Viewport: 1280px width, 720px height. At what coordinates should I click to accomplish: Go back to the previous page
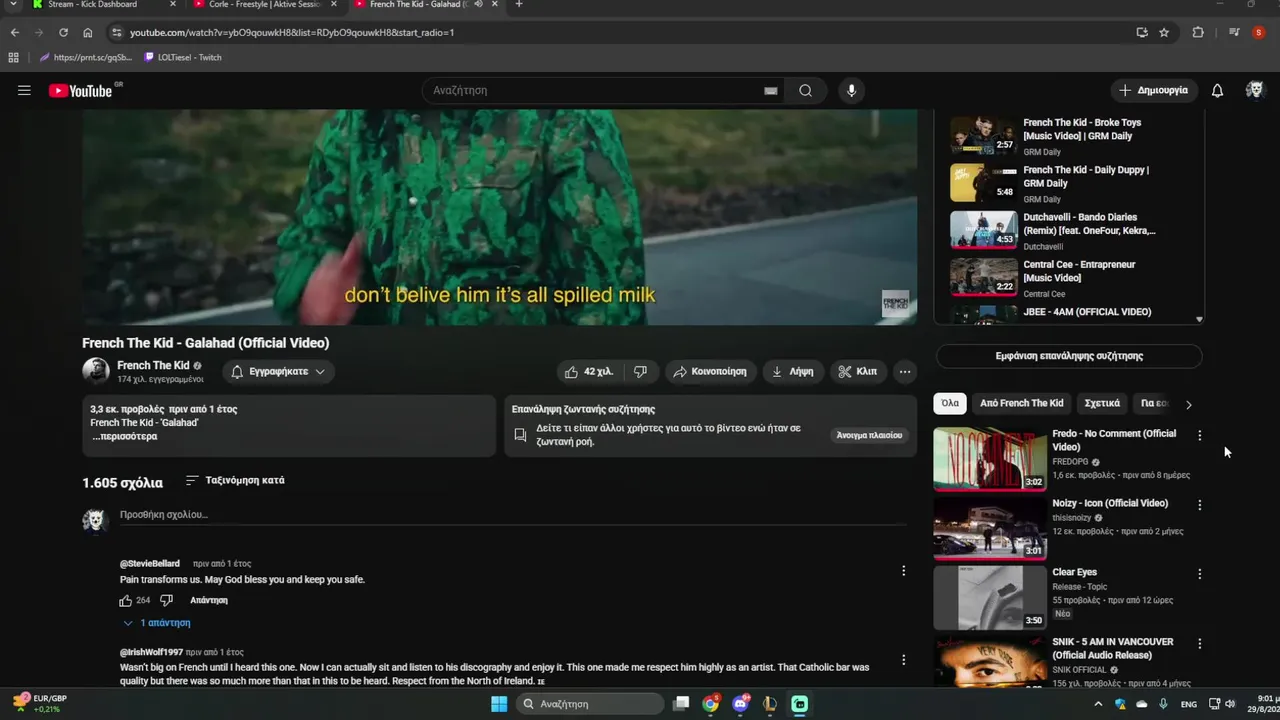coord(15,32)
